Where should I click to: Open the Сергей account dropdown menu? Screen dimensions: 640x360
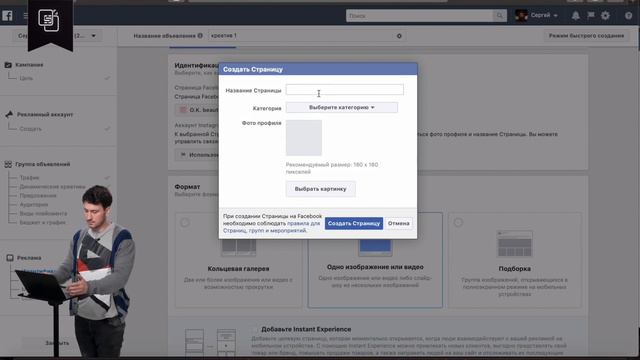pos(544,16)
